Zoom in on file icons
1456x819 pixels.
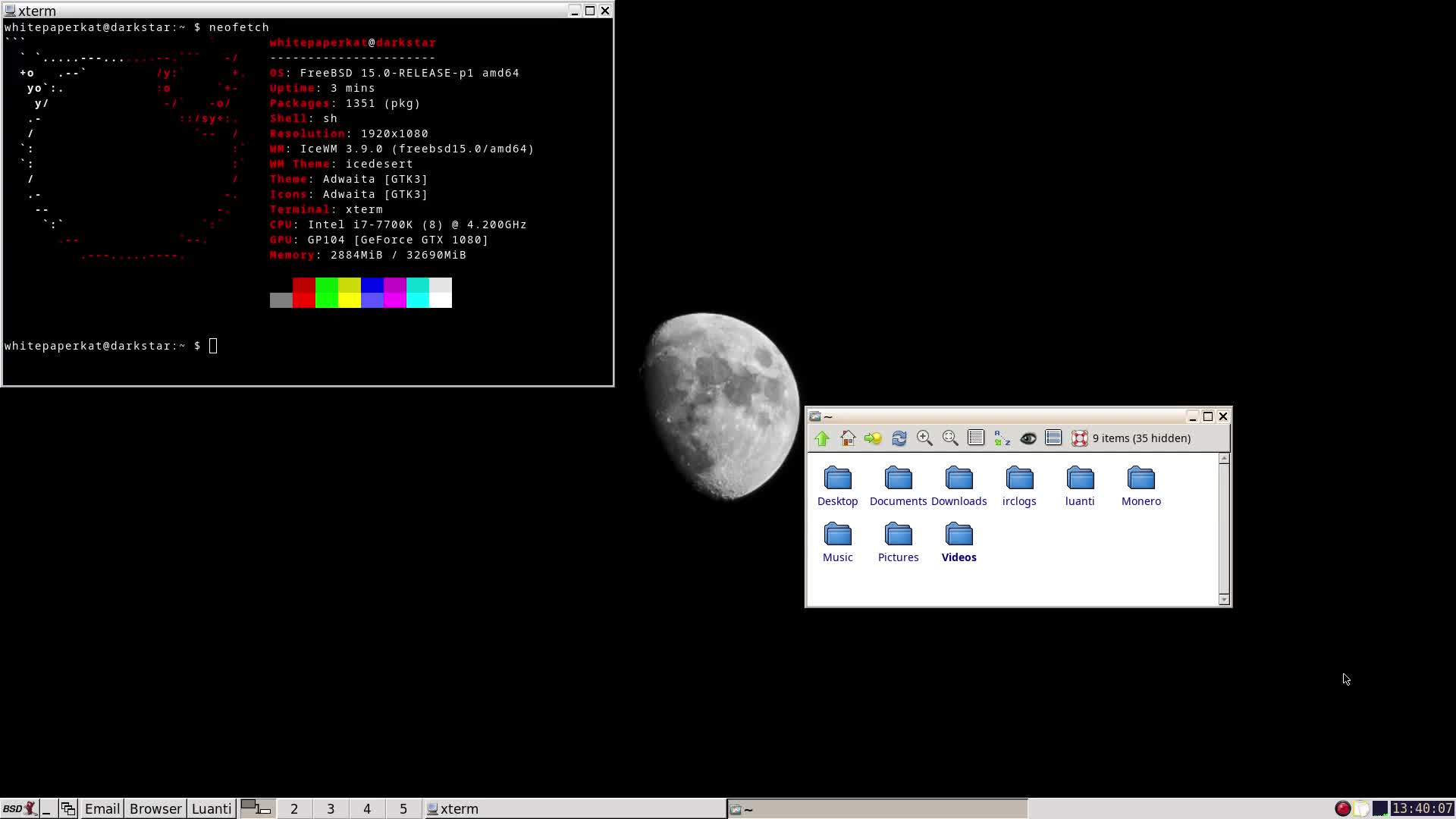click(x=924, y=438)
